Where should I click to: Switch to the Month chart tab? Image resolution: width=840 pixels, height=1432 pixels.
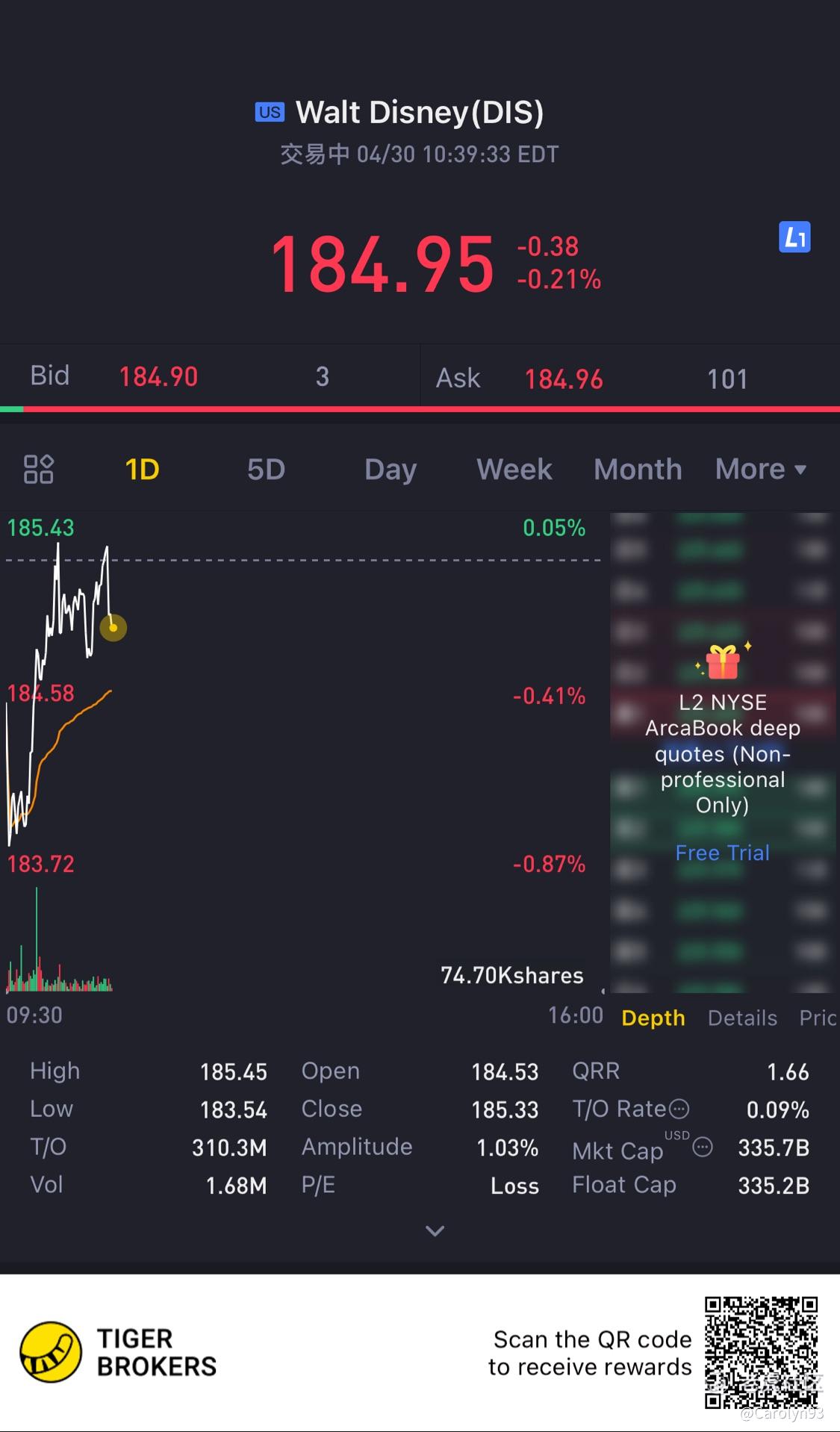tap(638, 469)
